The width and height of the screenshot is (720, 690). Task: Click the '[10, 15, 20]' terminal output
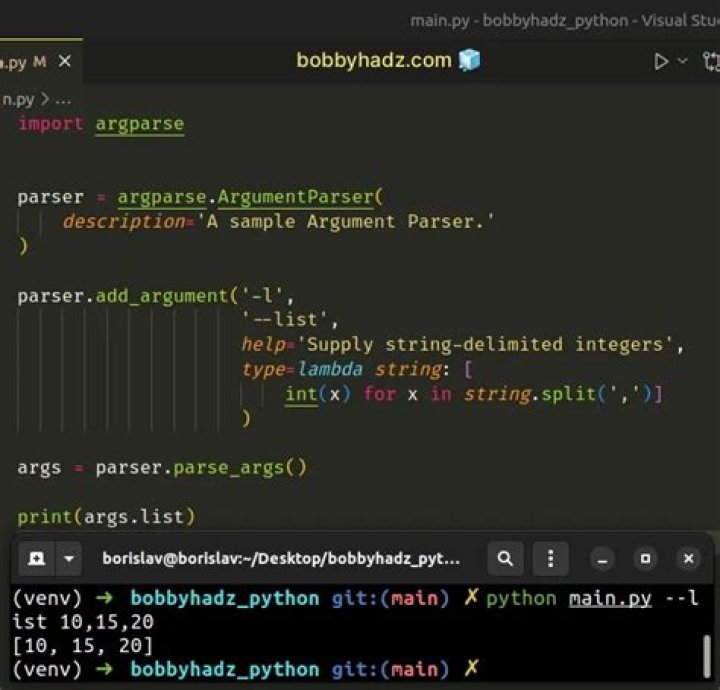(x=83, y=646)
